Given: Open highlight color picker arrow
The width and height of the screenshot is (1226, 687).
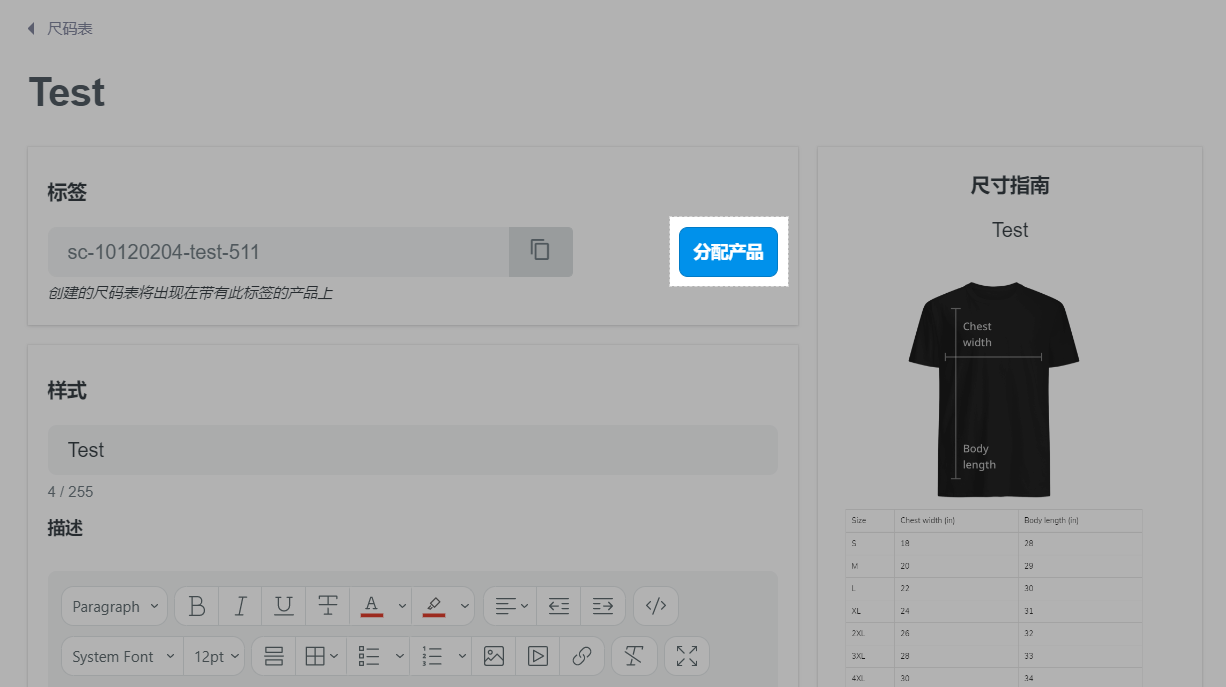Looking at the screenshot, I should 465,606.
